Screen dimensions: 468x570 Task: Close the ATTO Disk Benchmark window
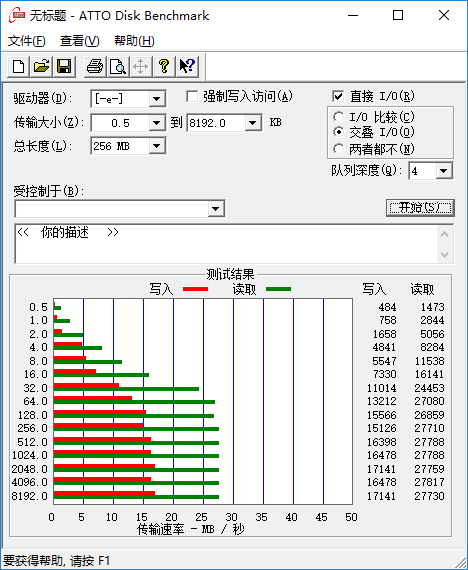444,15
